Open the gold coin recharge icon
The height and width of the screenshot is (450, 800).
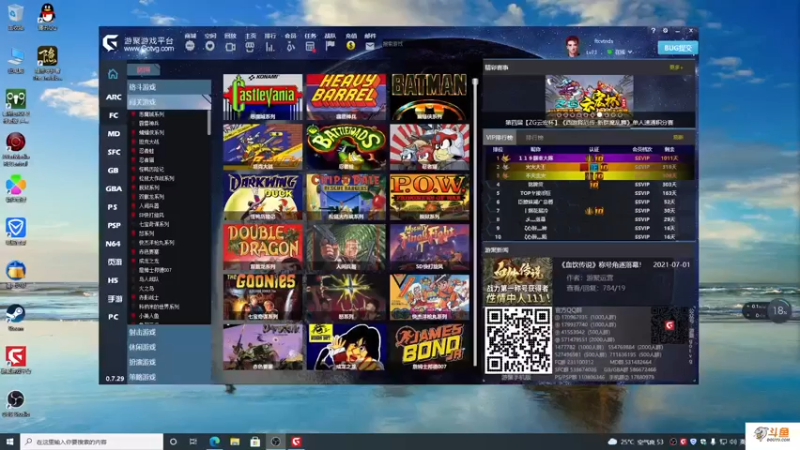coord(351,46)
